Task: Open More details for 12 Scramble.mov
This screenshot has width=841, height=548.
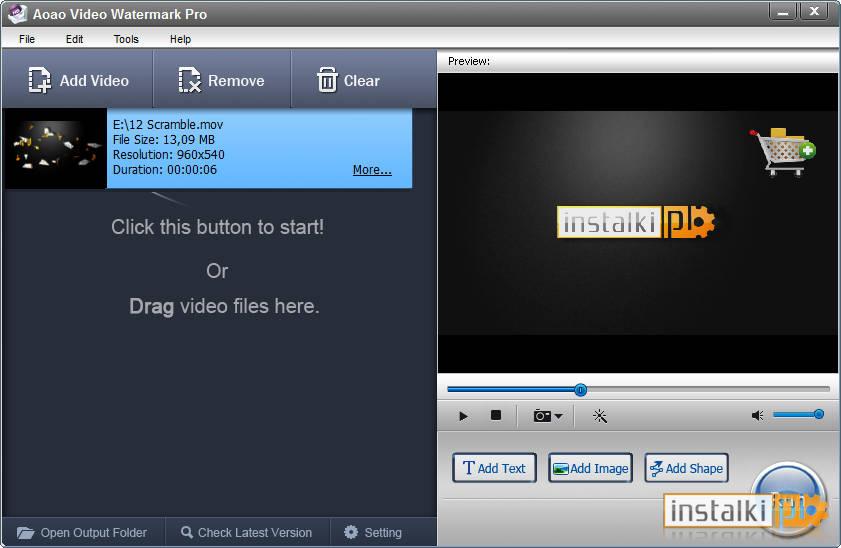Action: 372,170
